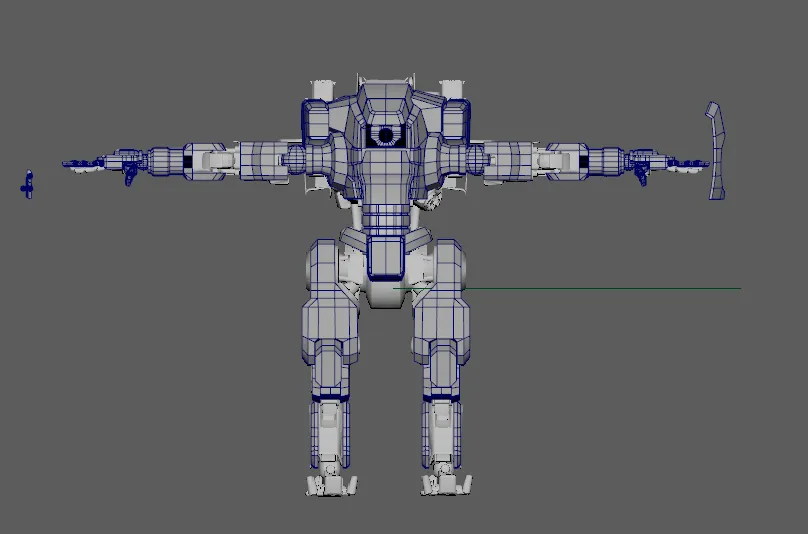Click the green axis line right of the hips
The height and width of the screenshot is (534, 808).
(x=600, y=289)
